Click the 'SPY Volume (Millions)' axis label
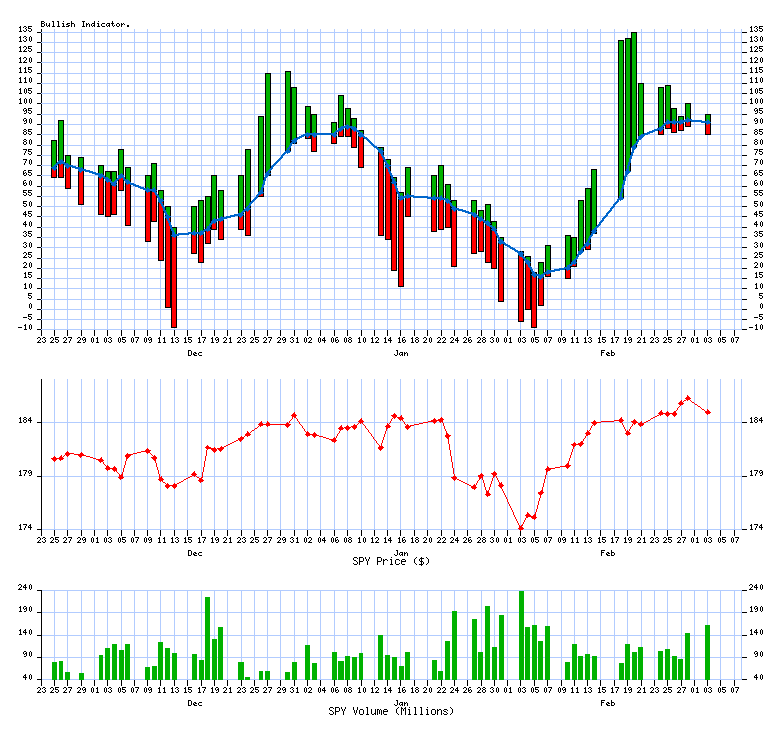784x729 pixels. (391, 711)
